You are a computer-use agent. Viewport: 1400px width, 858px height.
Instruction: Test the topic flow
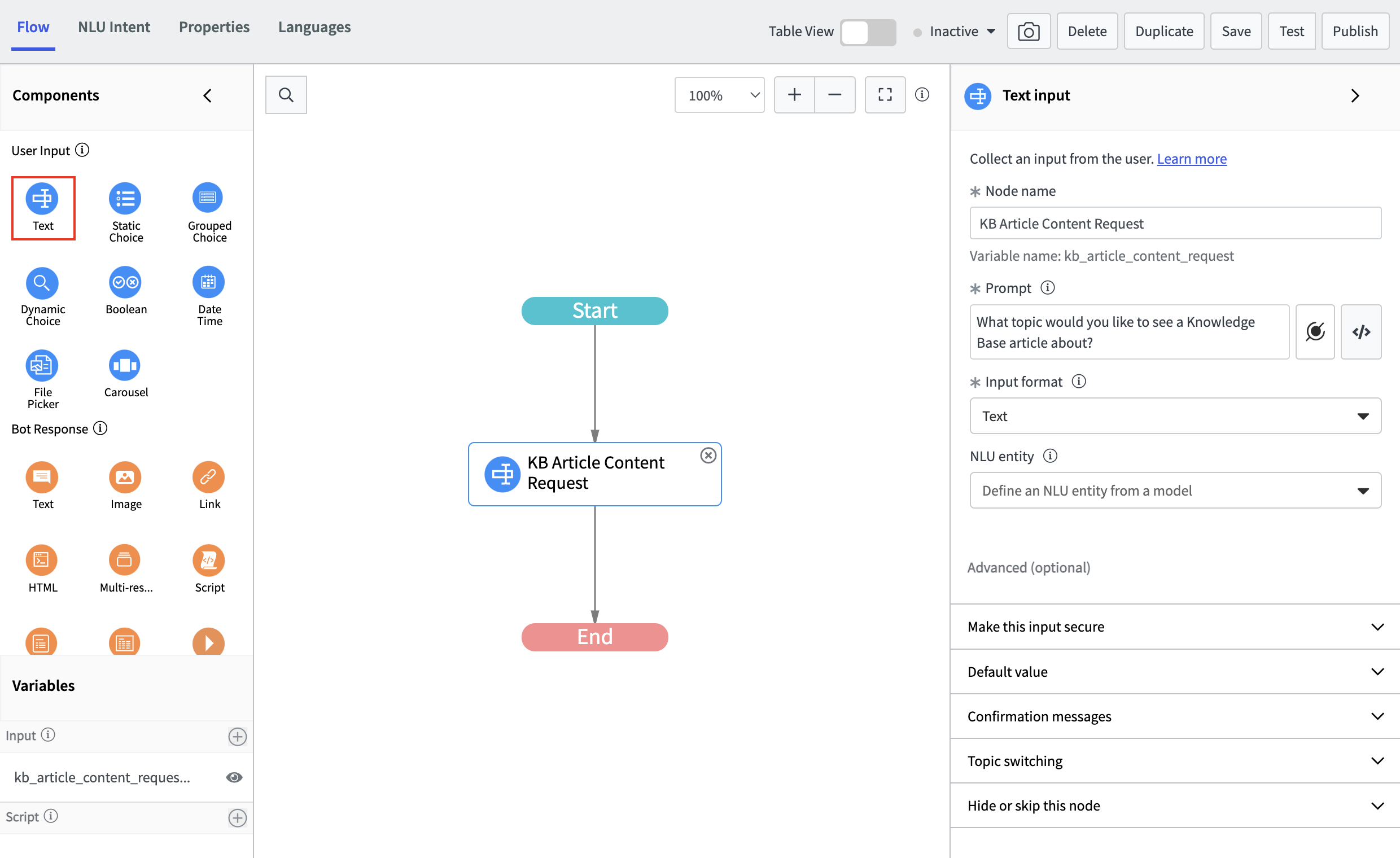pyautogui.click(x=1292, y=31)
